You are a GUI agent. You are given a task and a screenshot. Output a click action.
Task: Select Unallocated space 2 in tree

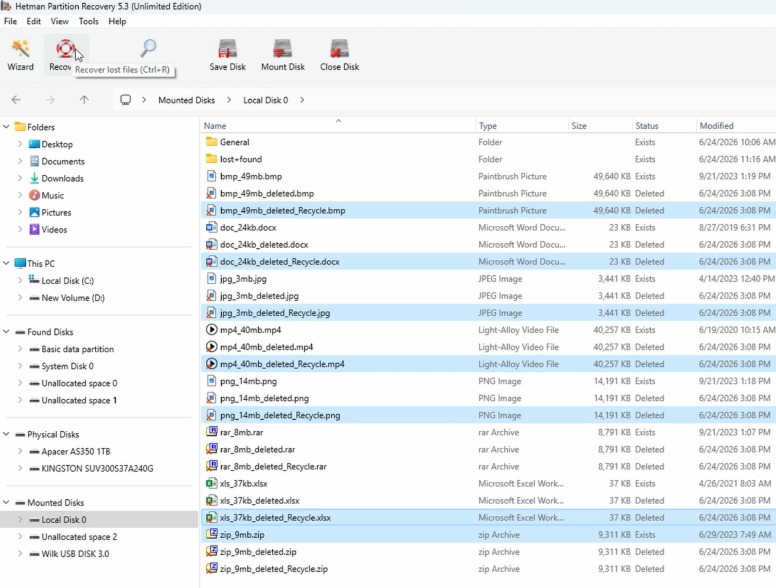(x=79, y=537)
